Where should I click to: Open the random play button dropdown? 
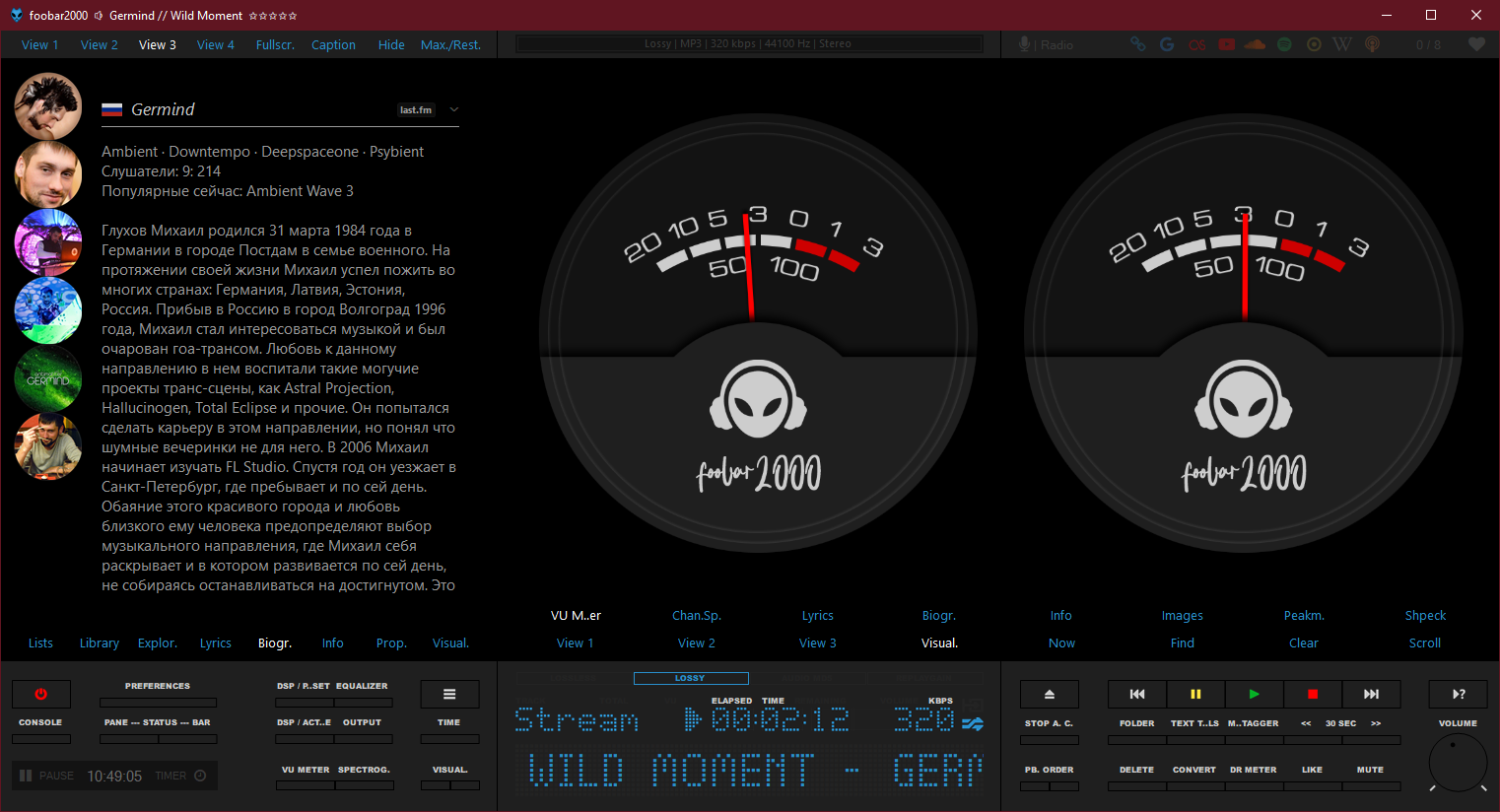coord(1458,694)
